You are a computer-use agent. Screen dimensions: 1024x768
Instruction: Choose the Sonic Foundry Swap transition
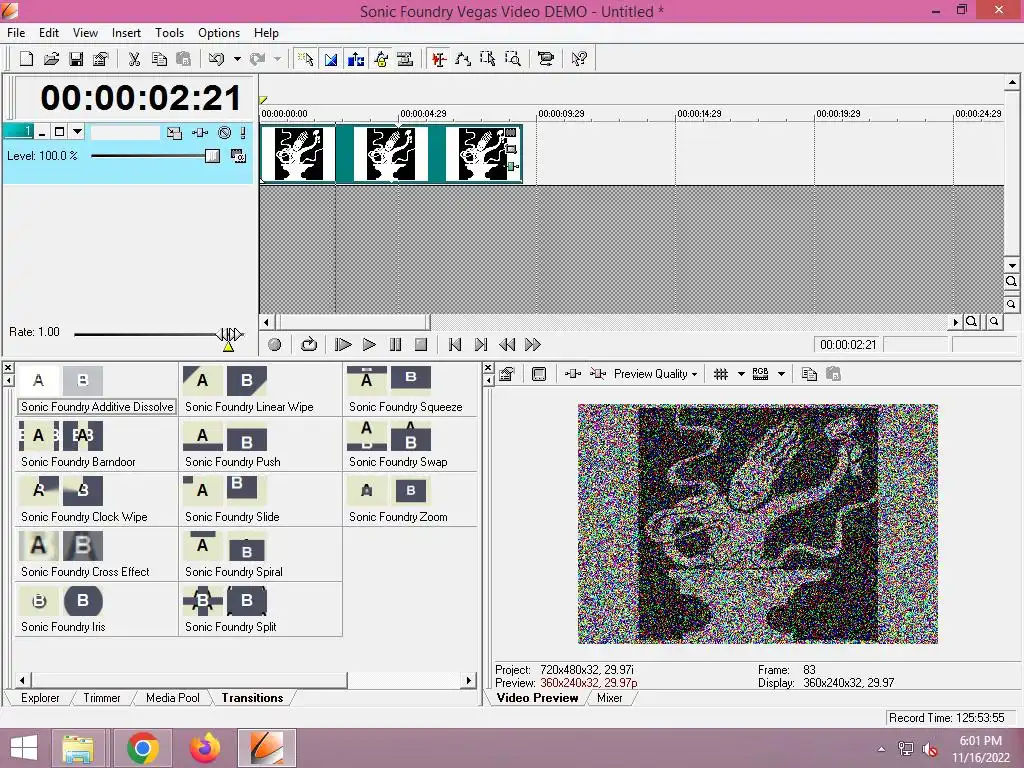[398, 462]
